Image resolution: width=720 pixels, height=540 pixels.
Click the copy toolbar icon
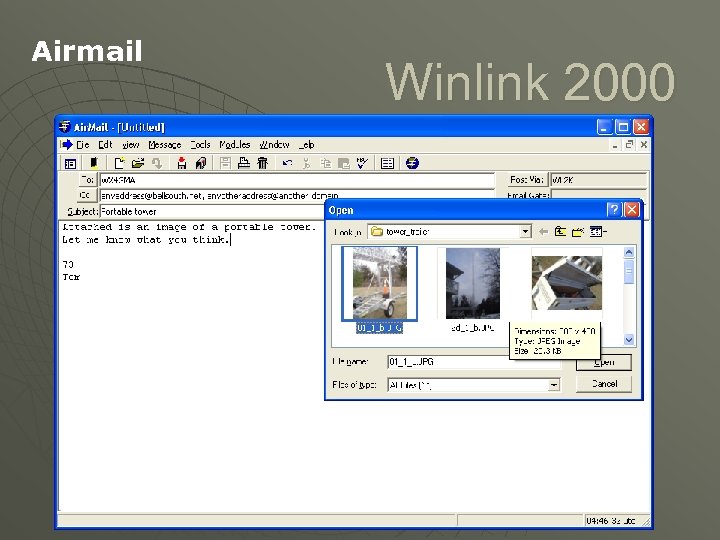tap(326, 163)
